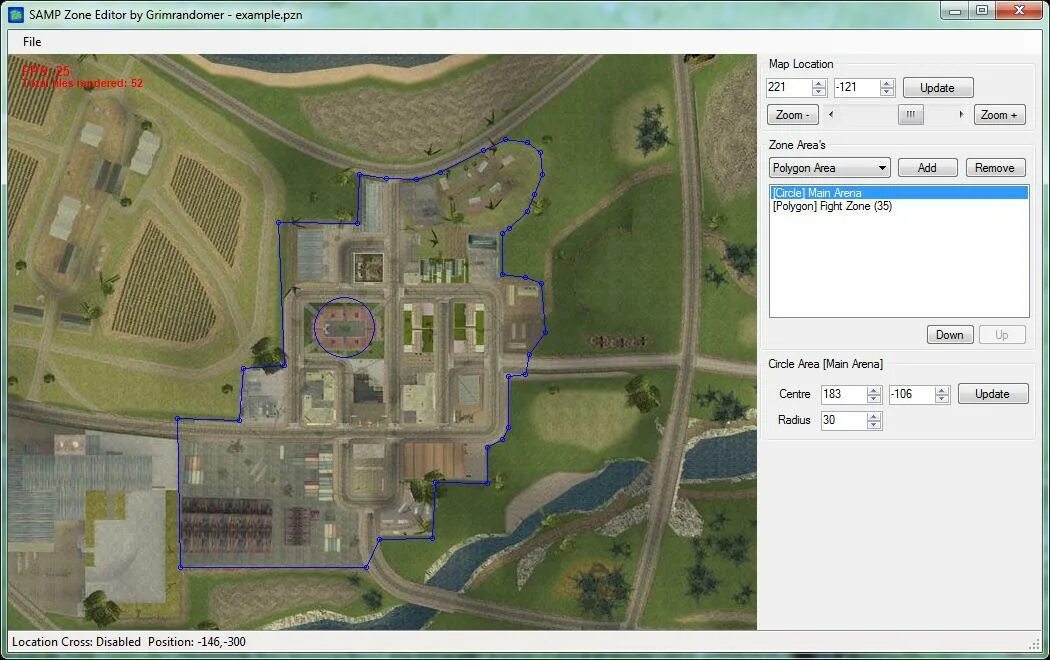
Task: Decrease the Map Location Y value -121
Action: [887, 92]
